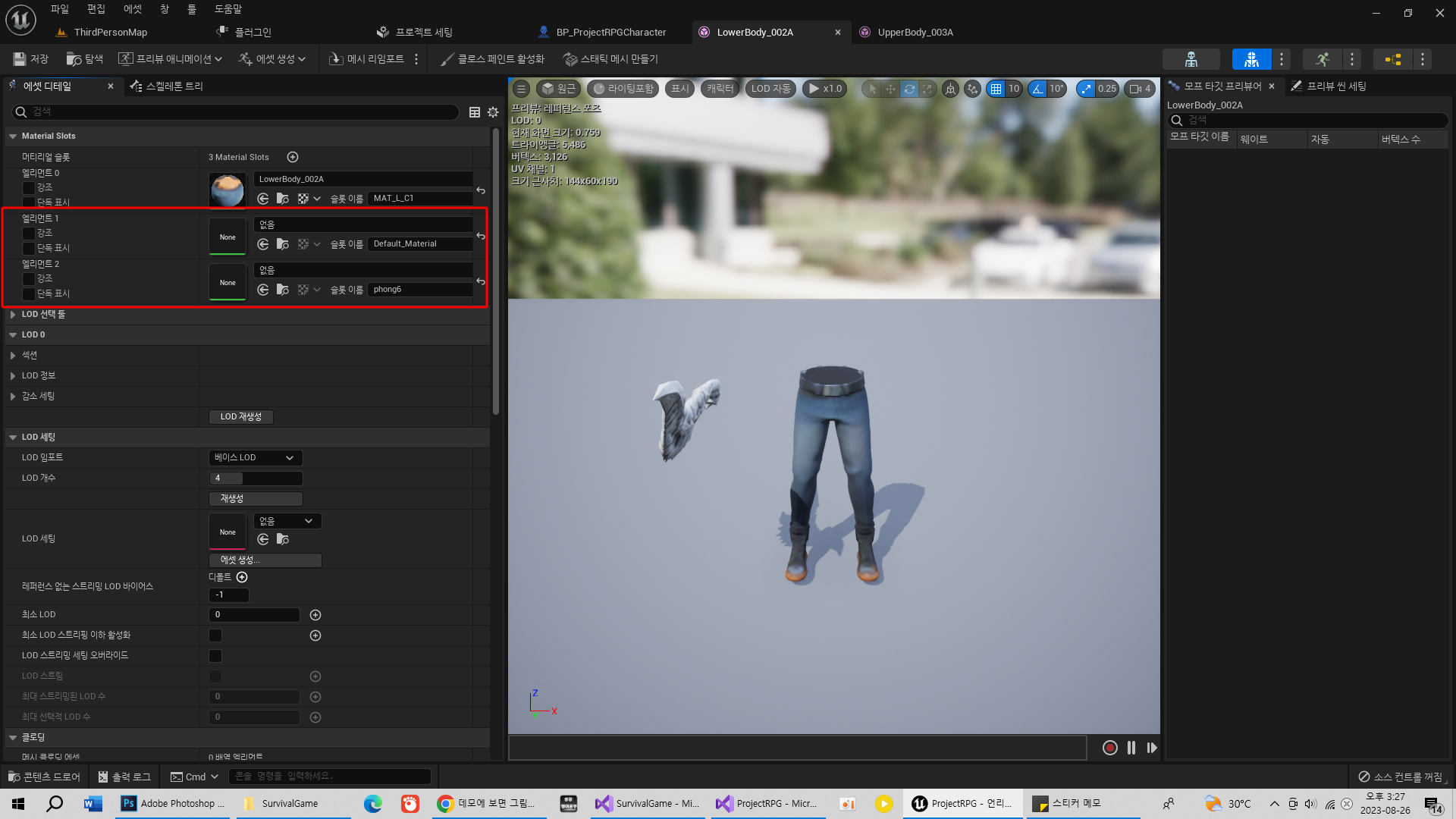Screen dimensions: 1456x819
Task: Open preview animation (프리뷰 애니메이션) dropdown
Action: (171, 59)
